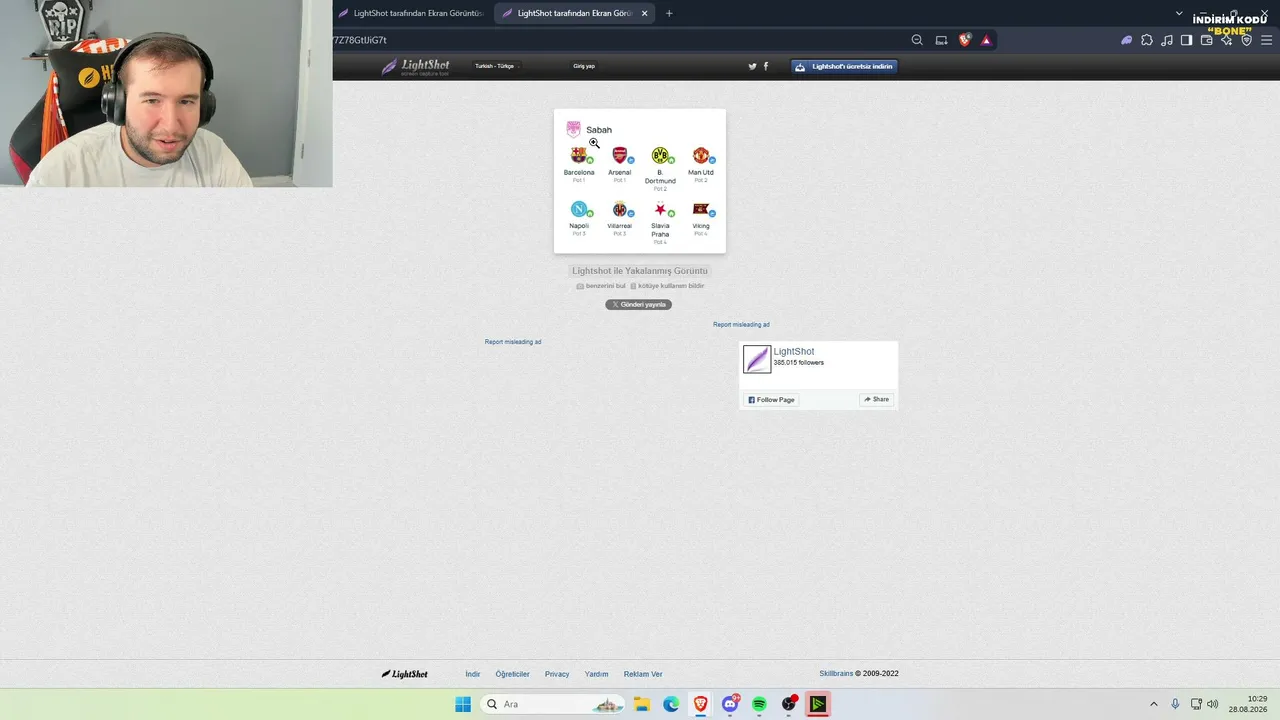
Task: Open OBS Studio from the taskbar
Action: (789, 704)
